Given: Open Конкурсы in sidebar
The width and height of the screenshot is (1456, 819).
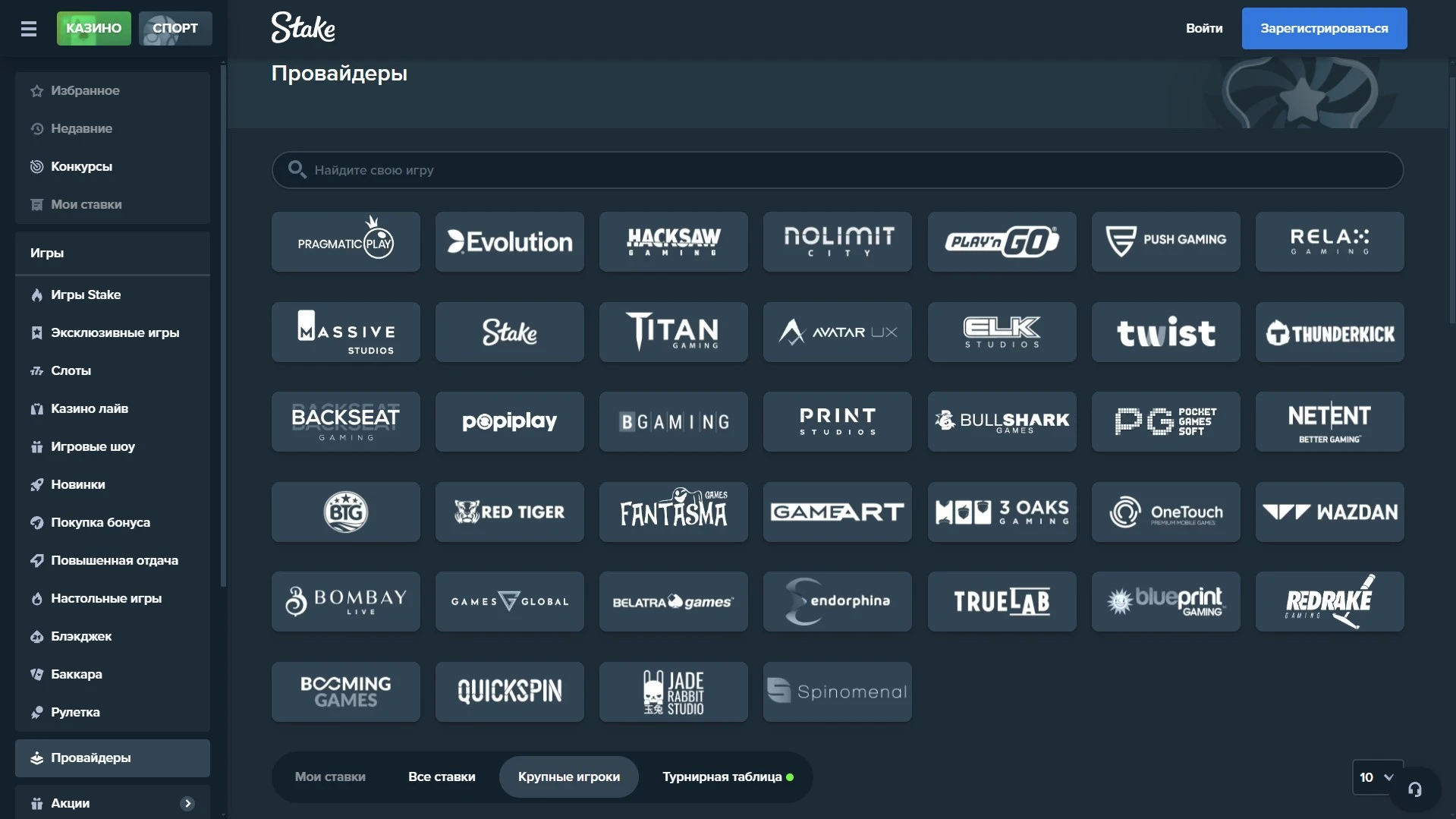Looking at the screenshot, I should [x=112, y=166].
